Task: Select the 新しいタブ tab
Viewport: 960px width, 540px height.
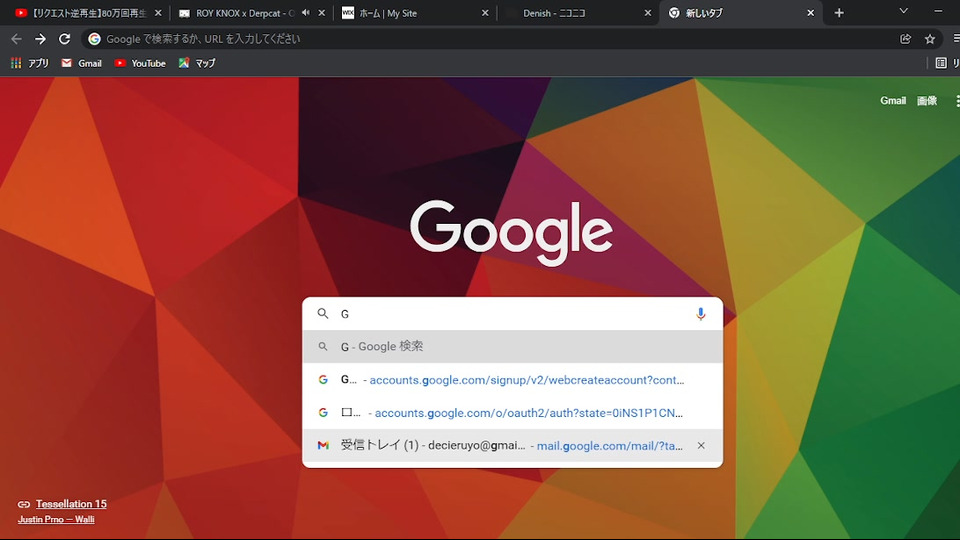Action: click(x=735, y=13)
